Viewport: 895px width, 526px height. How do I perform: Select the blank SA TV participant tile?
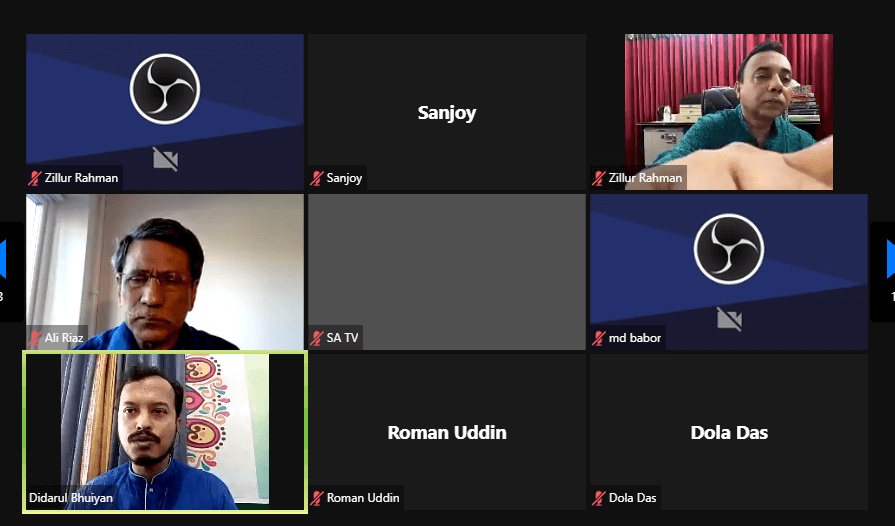tap(447, 272)
